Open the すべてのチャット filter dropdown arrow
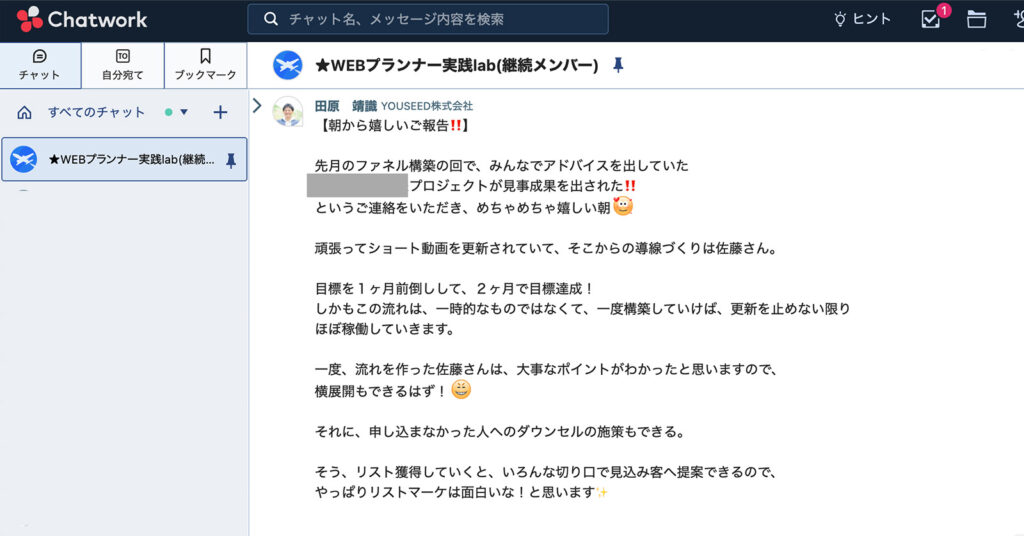This screenshot has width=1024, height=536. [x=184, y=112]
